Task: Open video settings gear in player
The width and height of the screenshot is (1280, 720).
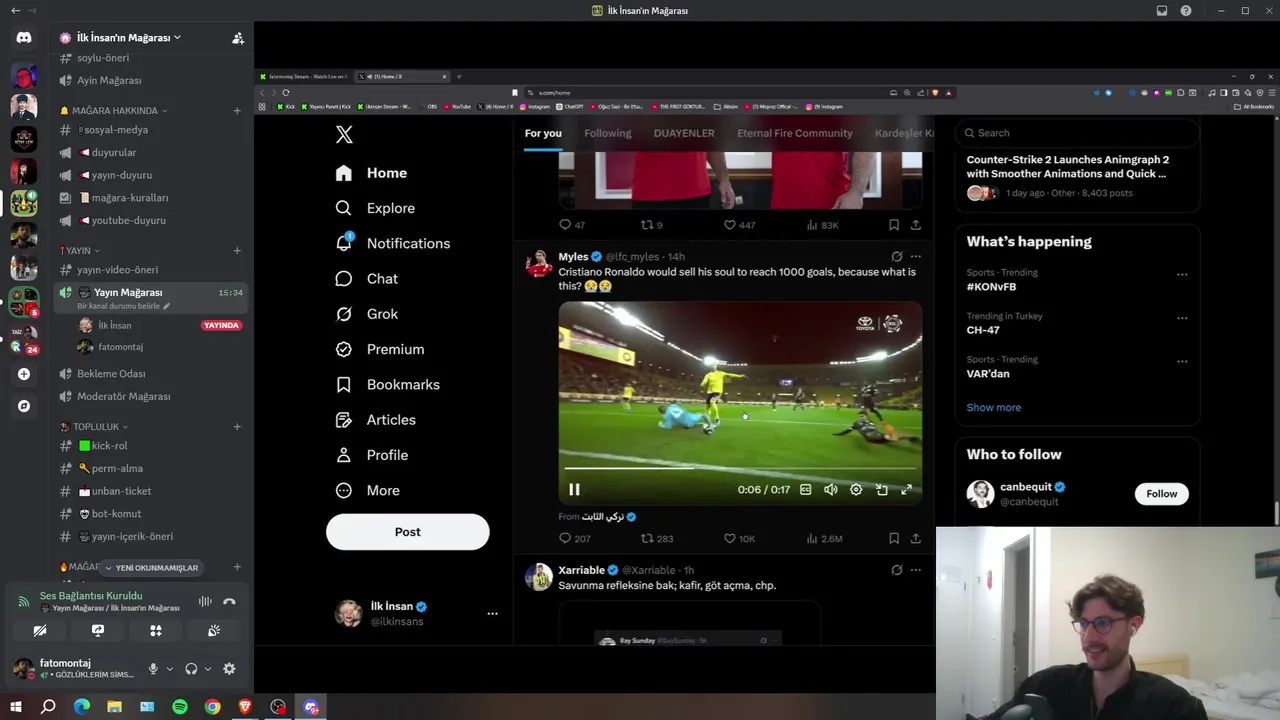Action: [x=856, y=490]
